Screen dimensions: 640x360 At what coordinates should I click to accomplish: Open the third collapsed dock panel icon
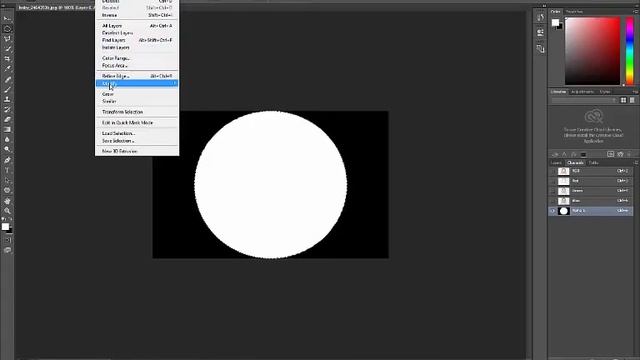coord(540,49)
